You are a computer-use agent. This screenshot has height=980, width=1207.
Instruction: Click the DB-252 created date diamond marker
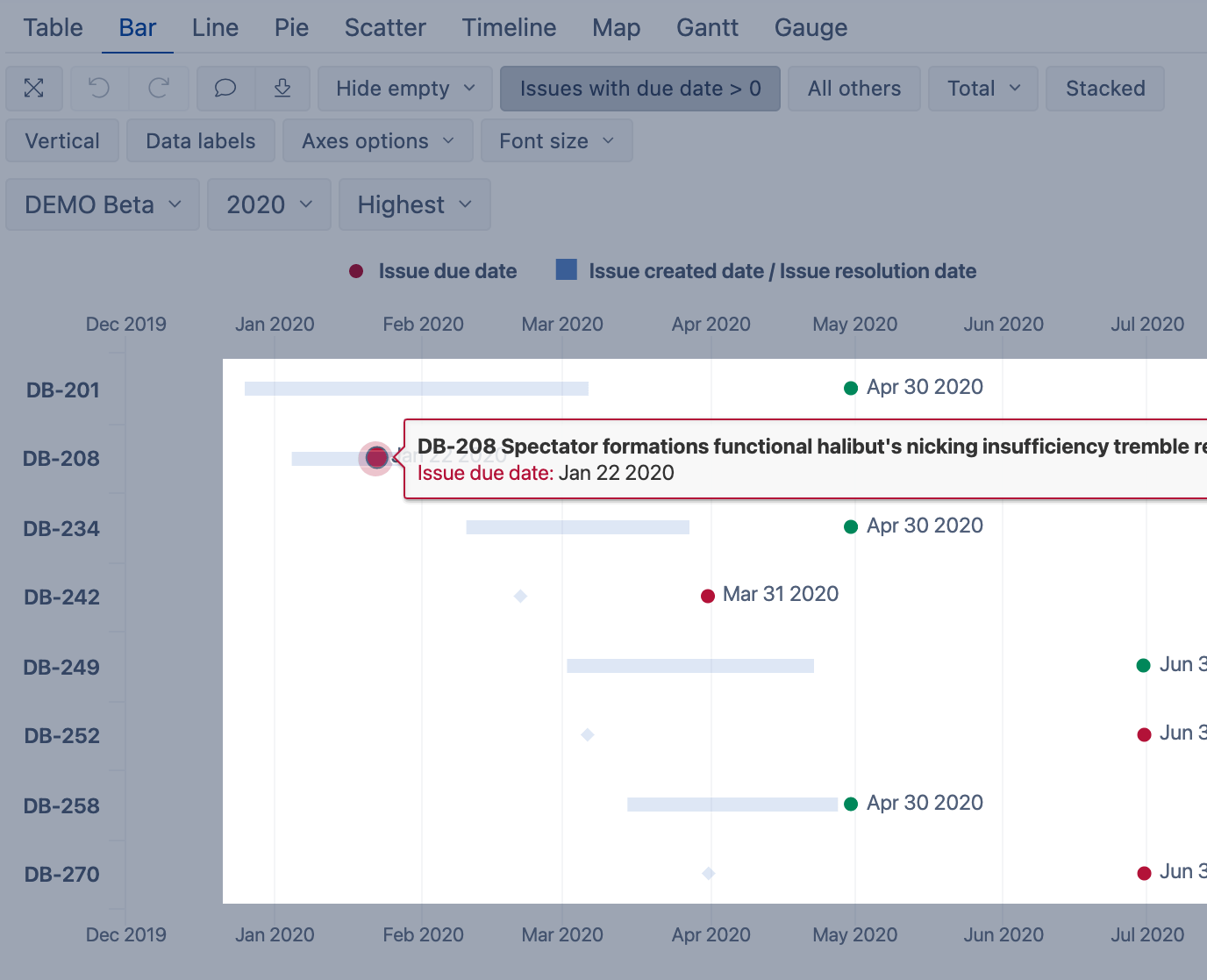click(588, 734)
